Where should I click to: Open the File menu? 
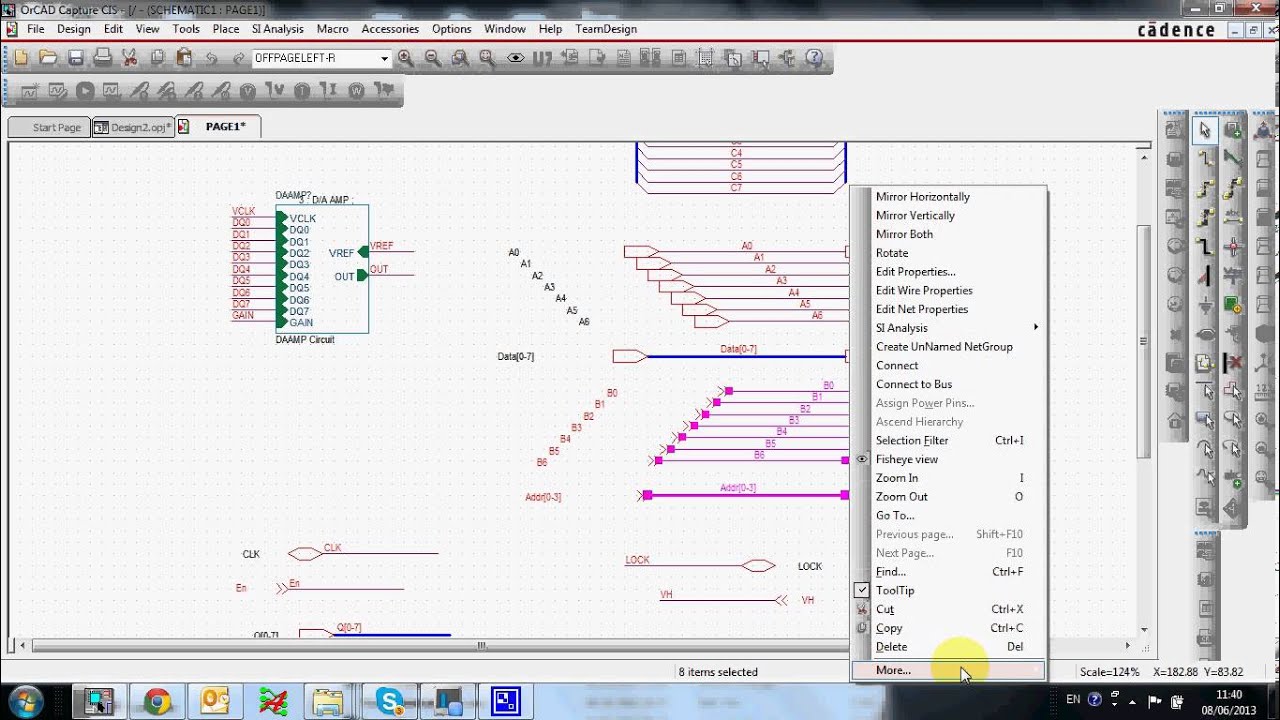point(36,29)
